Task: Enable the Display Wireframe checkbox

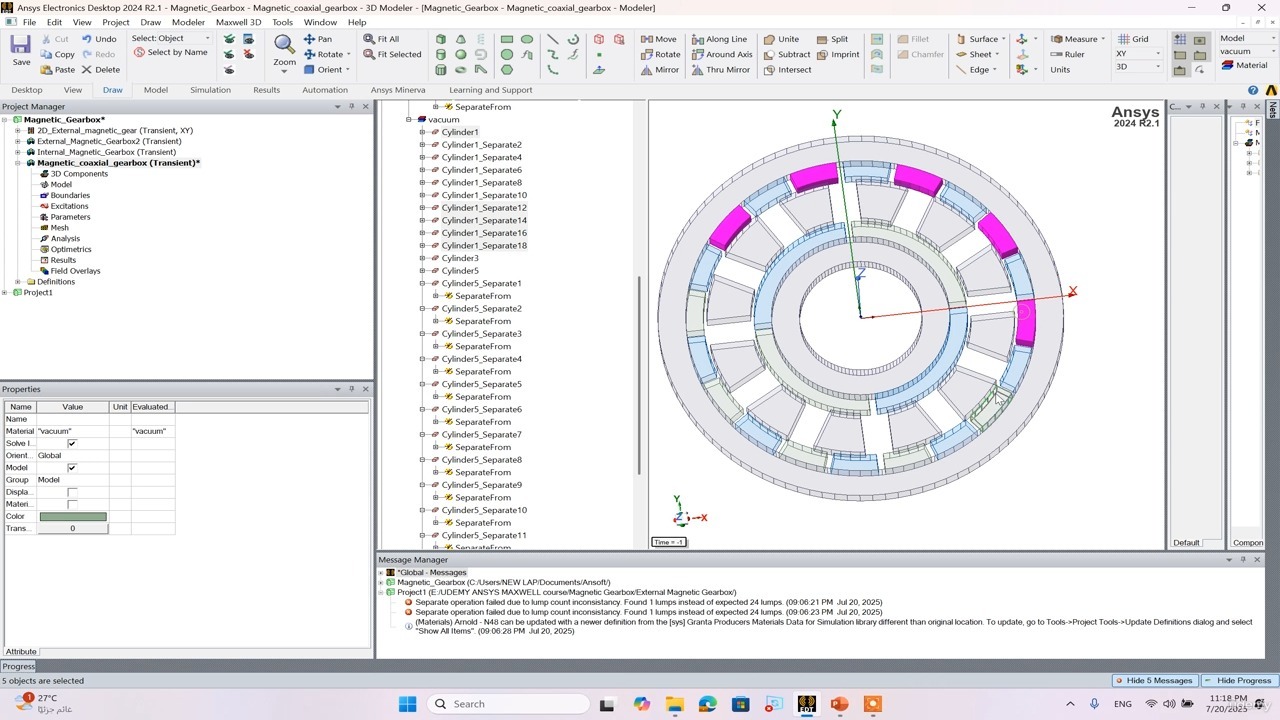Action: [x=71, y=492]
